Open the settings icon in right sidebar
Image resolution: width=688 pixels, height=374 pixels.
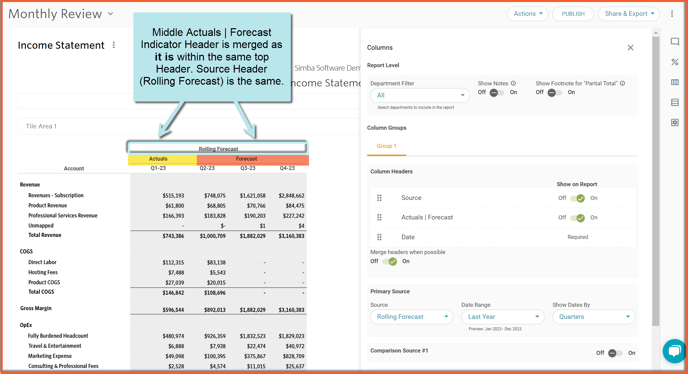click(675, 122)
